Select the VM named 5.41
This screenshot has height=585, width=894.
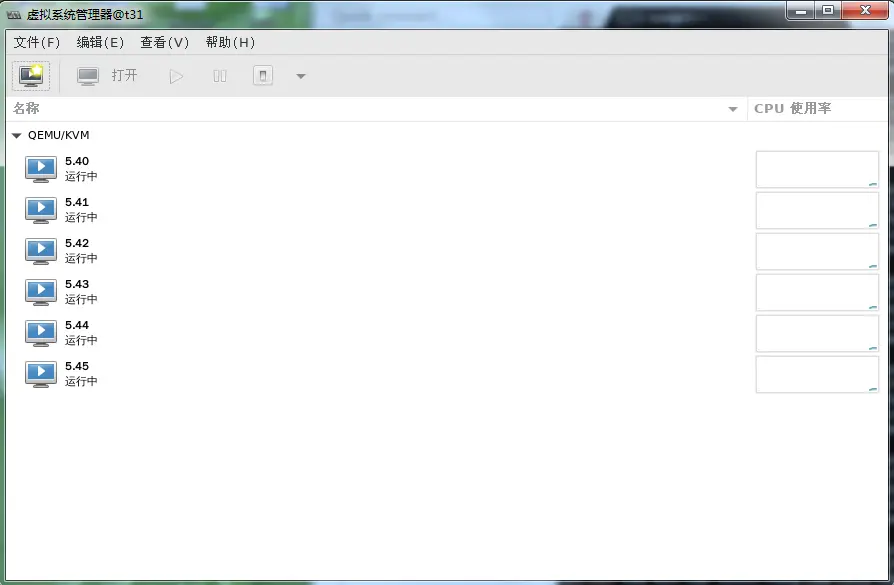click(x=447, y=210)
